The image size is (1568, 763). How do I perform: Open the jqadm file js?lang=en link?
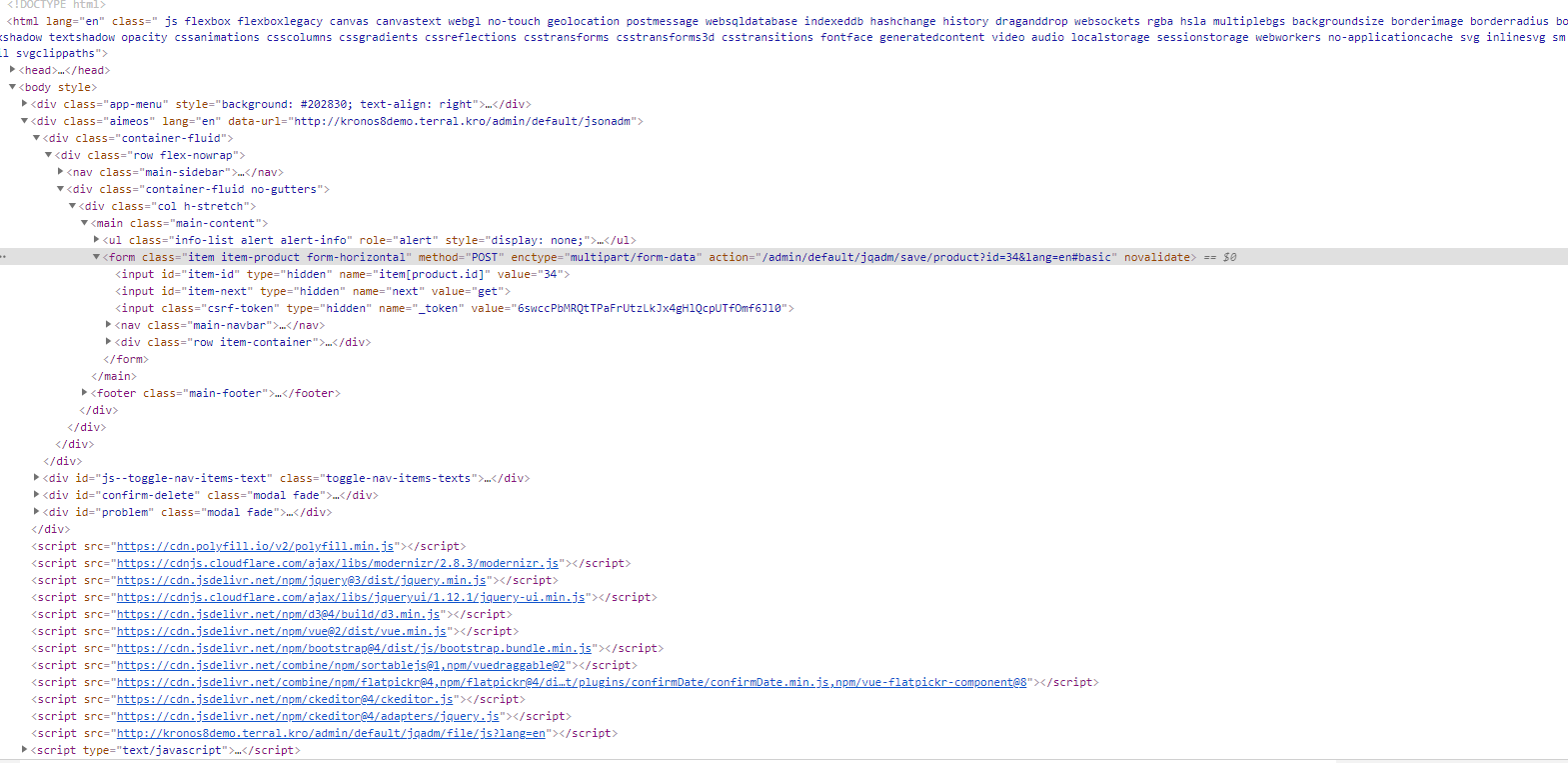(x=332, y=733)
